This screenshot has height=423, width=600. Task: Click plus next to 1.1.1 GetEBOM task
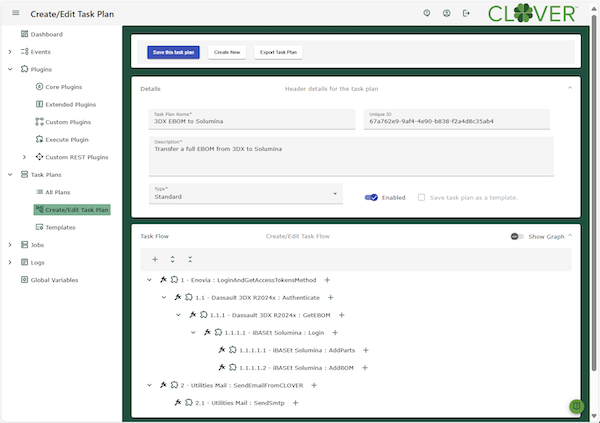click(x=342, y=315)
